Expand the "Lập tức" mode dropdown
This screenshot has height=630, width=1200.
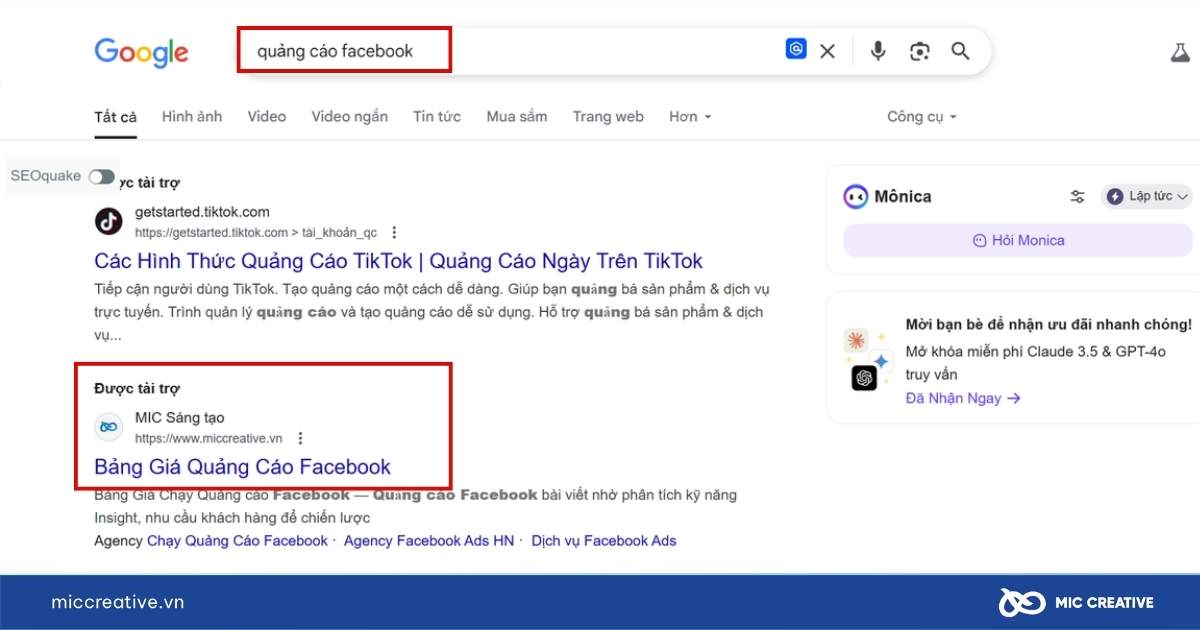click(1147, 196)
